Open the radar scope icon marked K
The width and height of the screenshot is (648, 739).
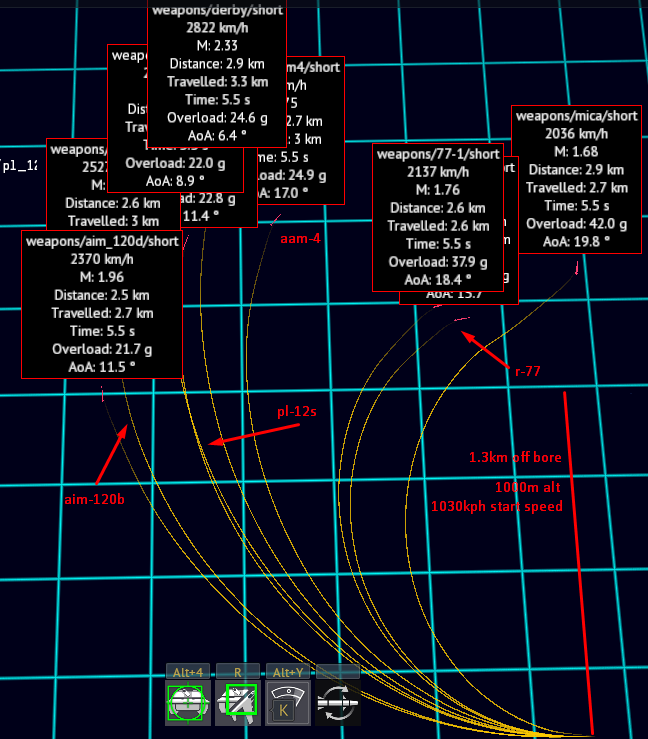tap(286, 704)
